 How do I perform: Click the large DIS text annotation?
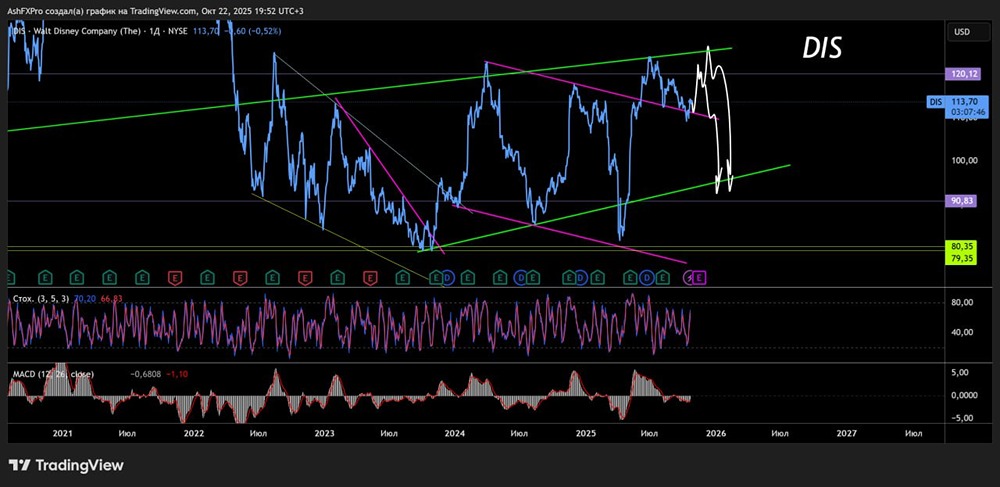[x=823, y=48]
